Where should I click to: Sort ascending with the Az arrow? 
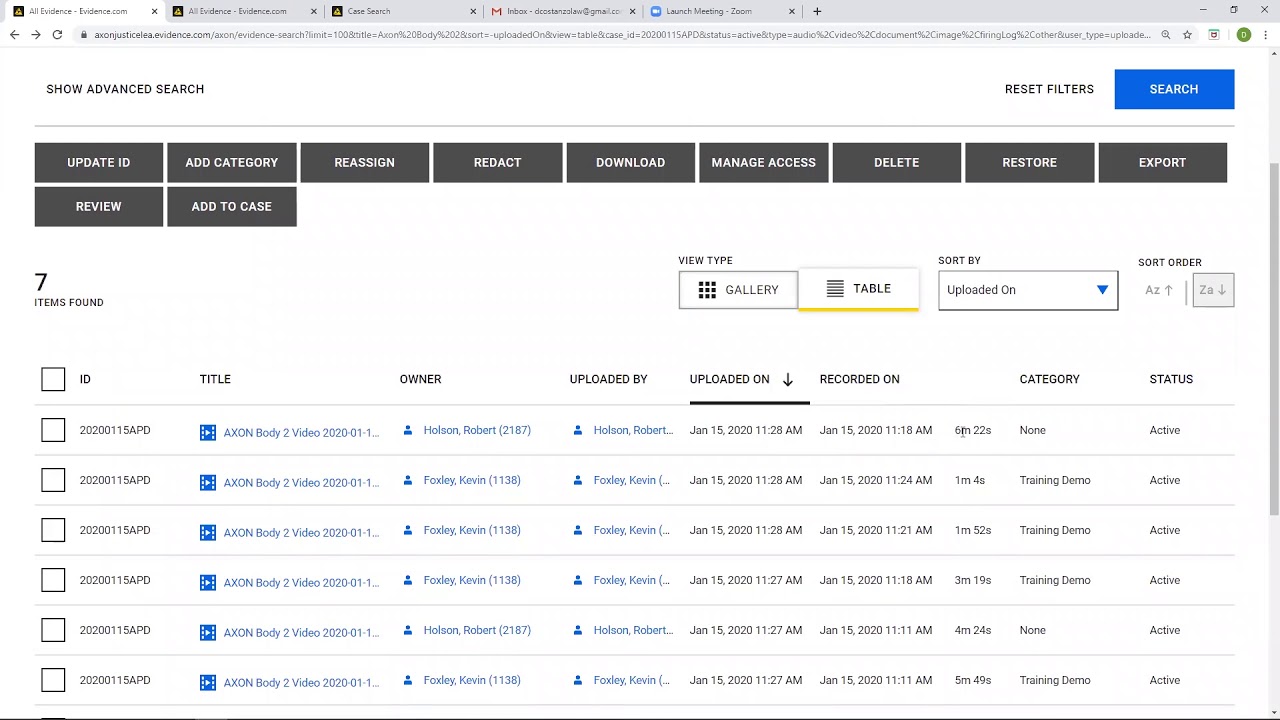[x=1159, y=290]
